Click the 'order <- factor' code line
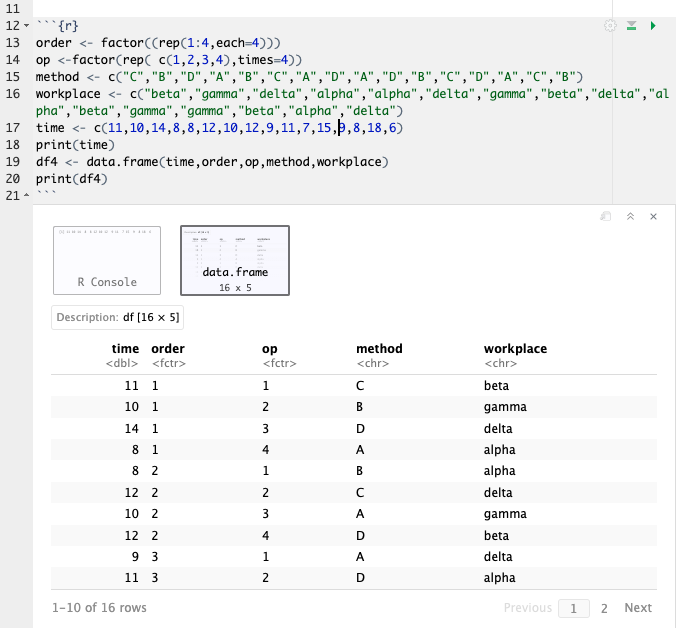The width and height of the screenshot is (676, 628). pos(158,43)
